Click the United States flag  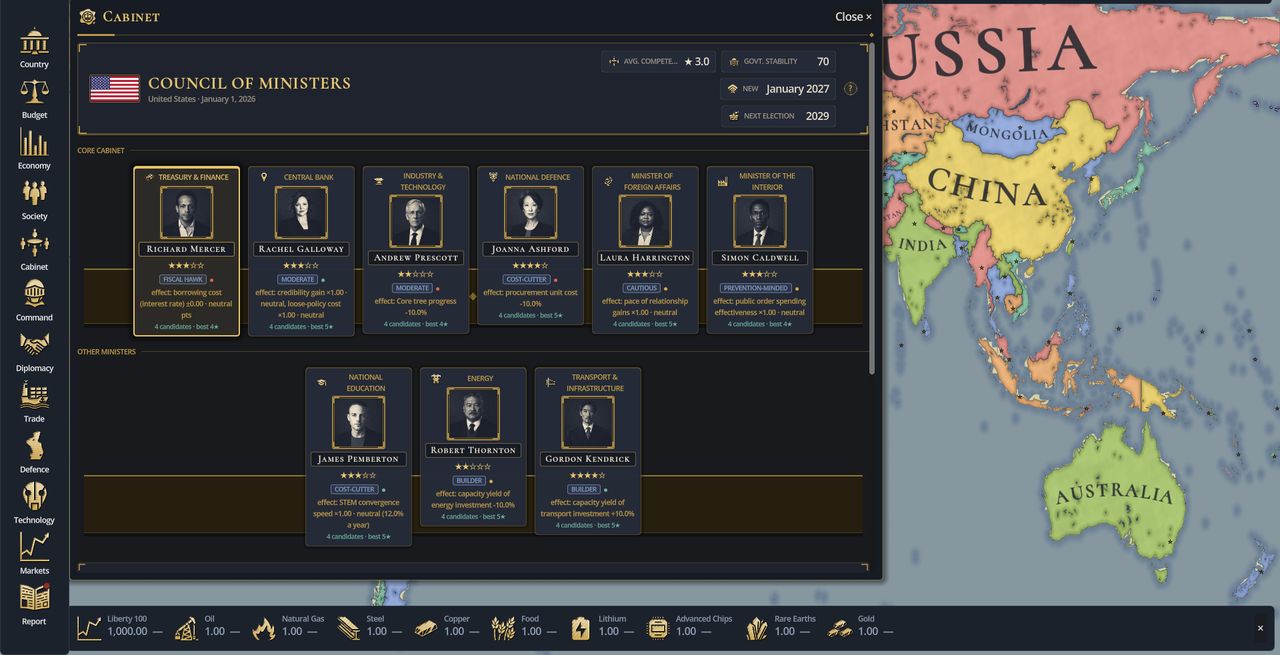point(114,88)
